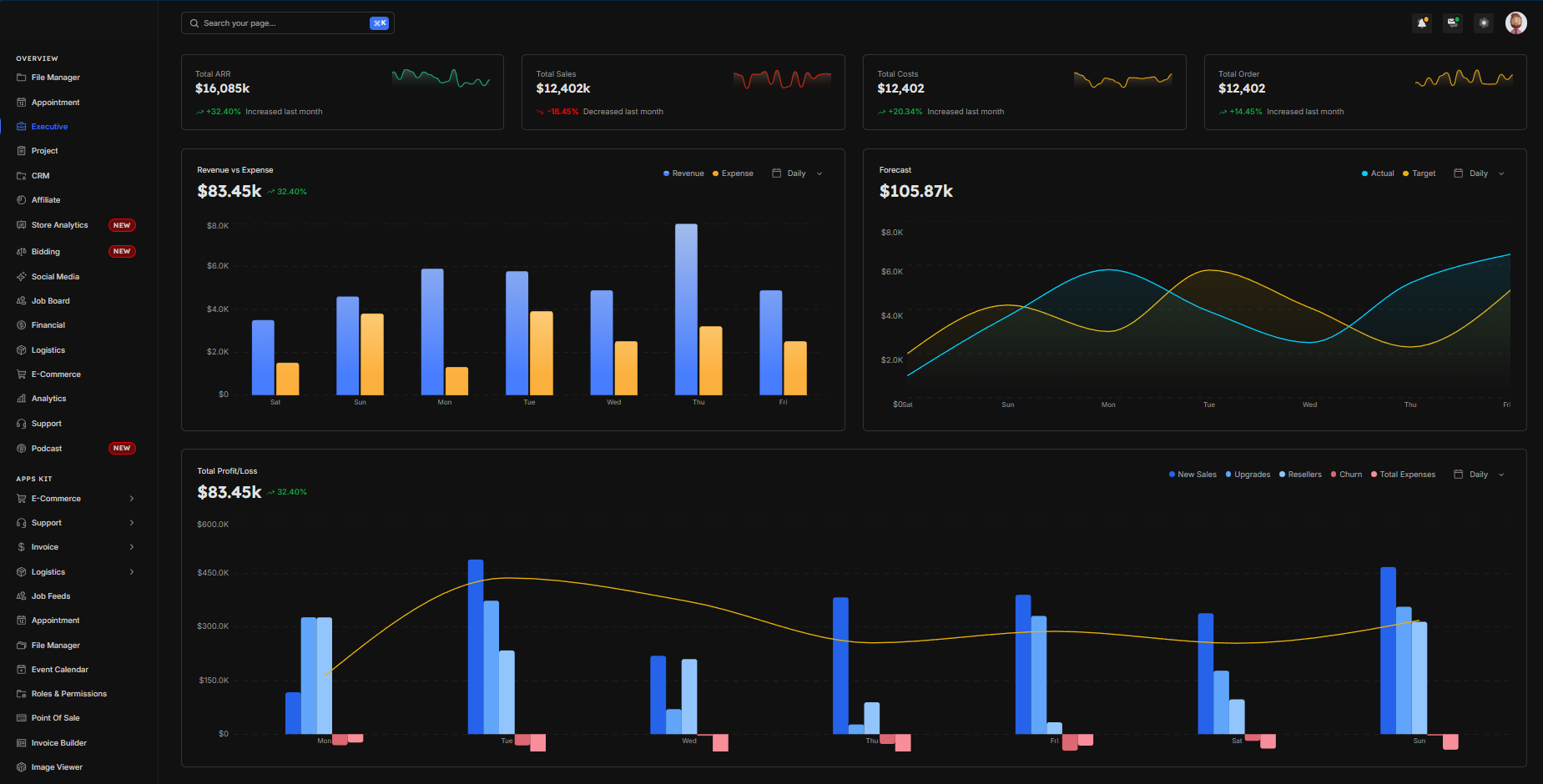Click the Social Media sidebar icon
The image size is (1543, 784).
pos(22,277)
